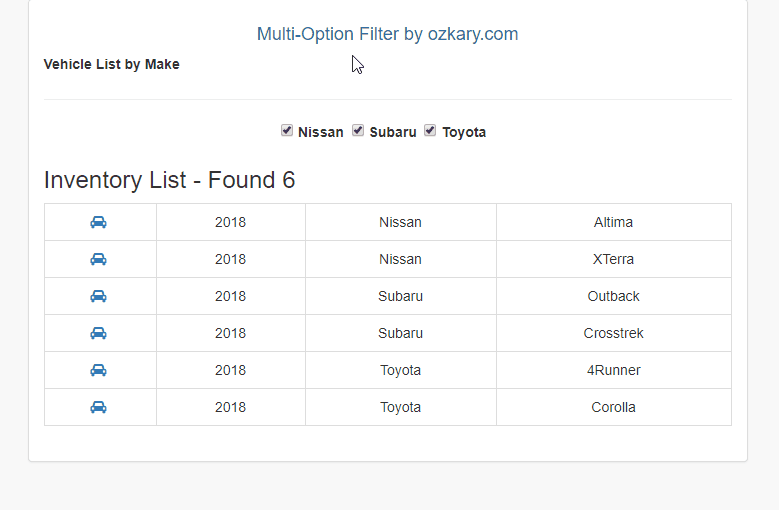Click the car icon in the XTerra row

(x=98, y=259)
